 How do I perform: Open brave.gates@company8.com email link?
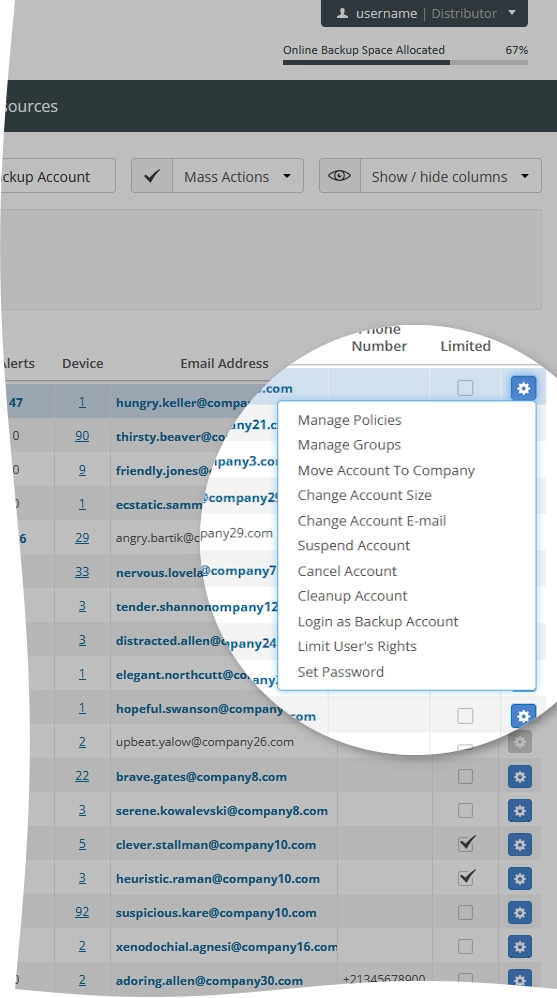click(201, 777)
